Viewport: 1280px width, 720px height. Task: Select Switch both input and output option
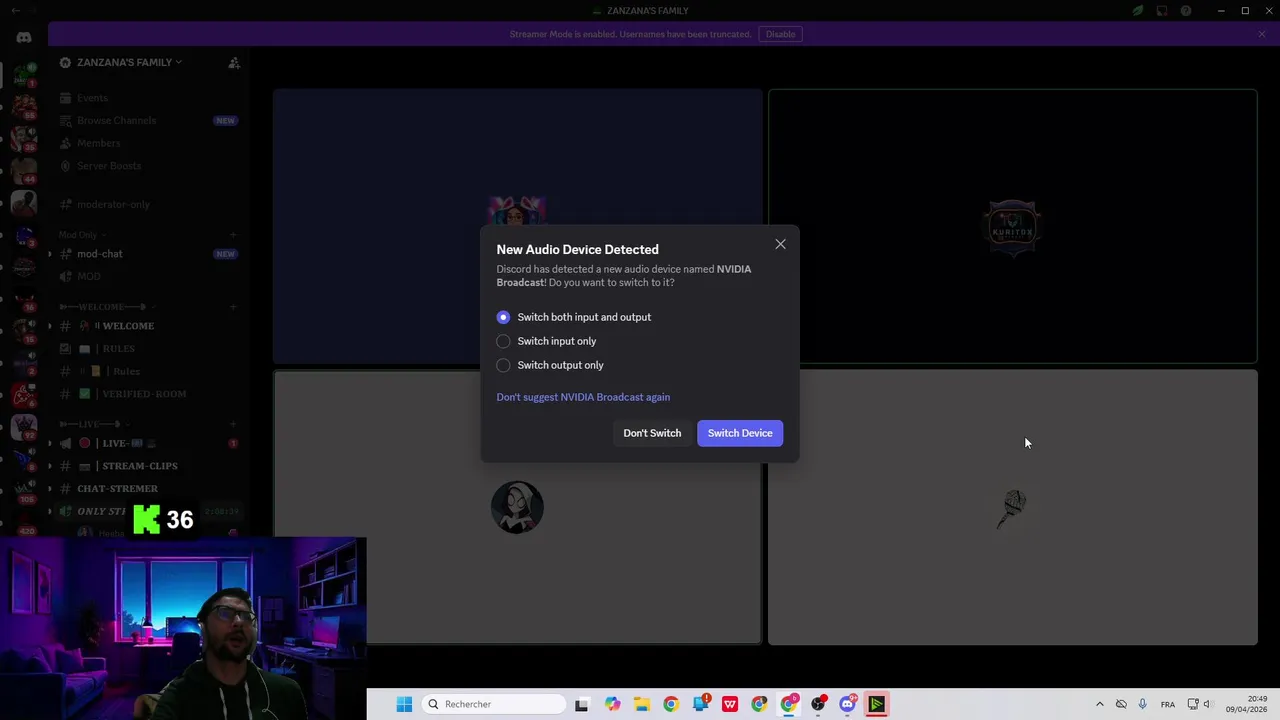pyautogui.click(x=574, y=317)
